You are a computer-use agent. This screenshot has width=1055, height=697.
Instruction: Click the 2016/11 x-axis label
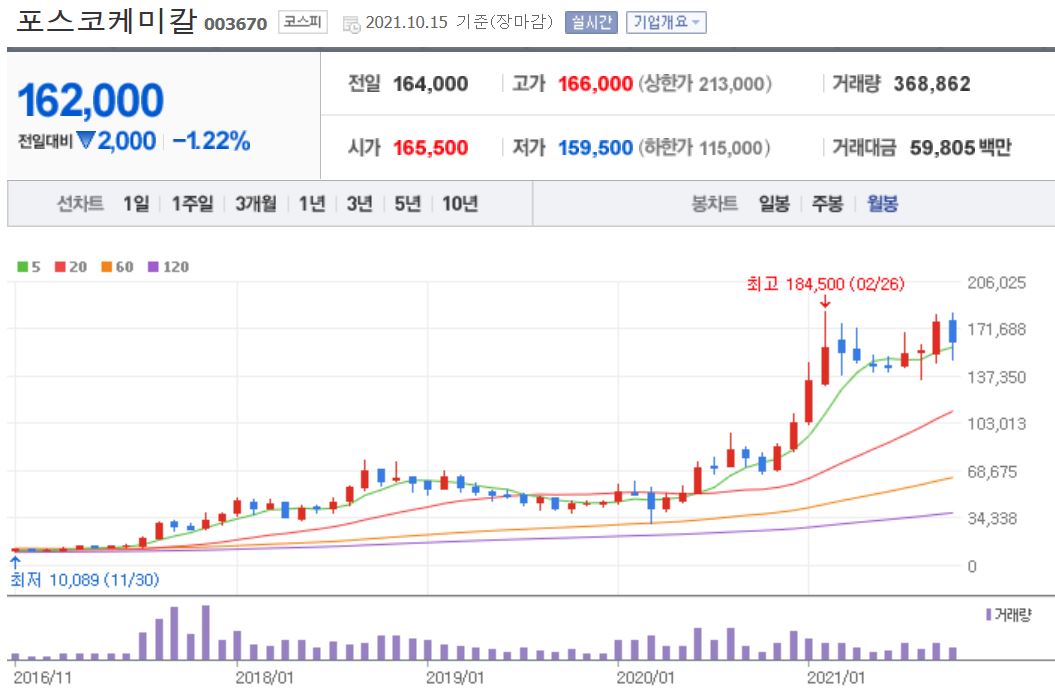[x=42, y=677]
